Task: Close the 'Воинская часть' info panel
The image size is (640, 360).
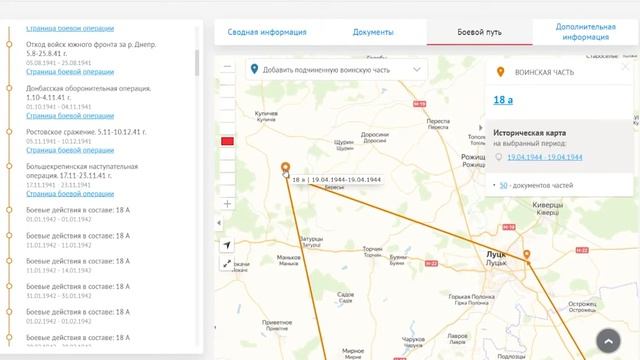Action: (x=625, y=67)
